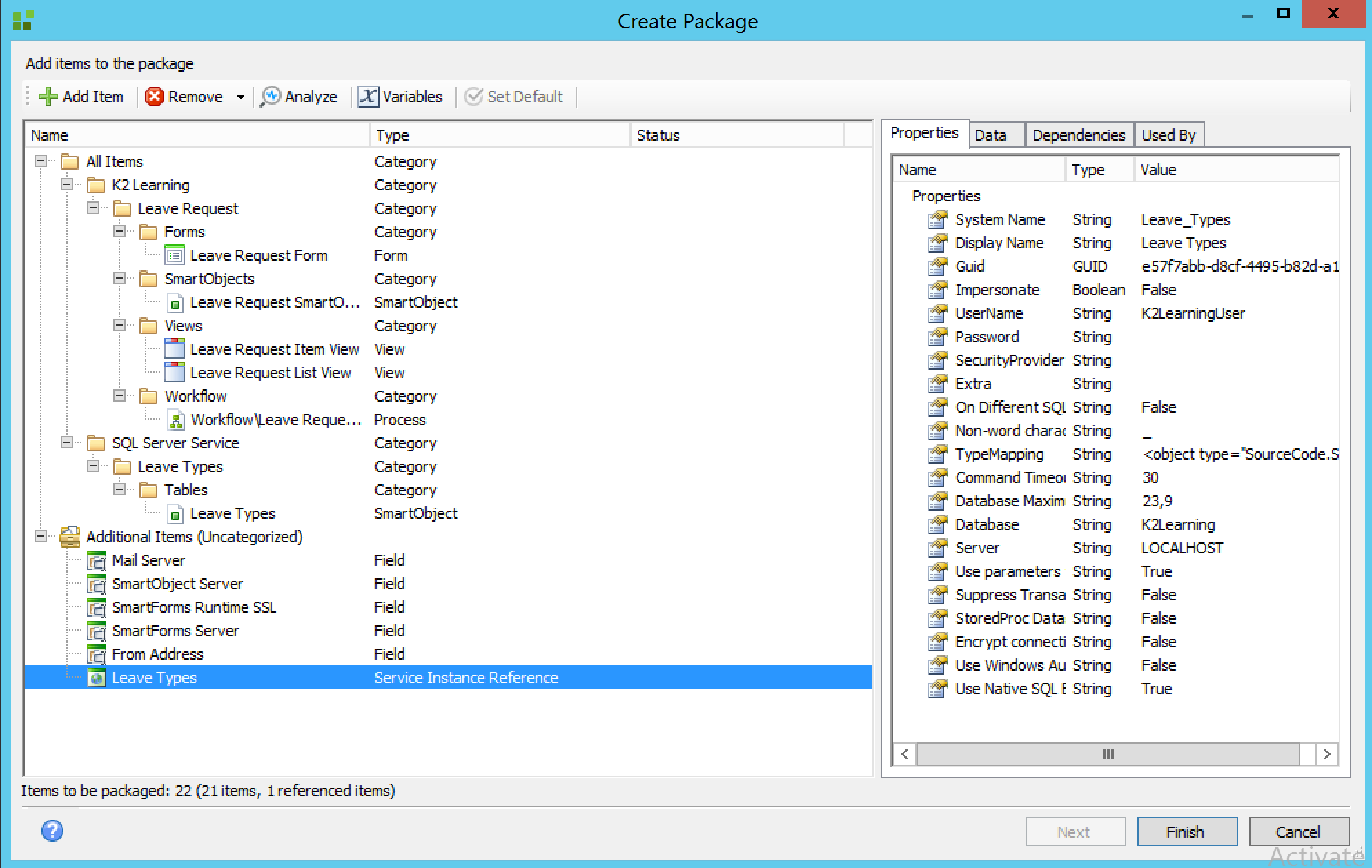Click the service reference icon beside Leave Types
Screen dimensions: 1372x868
(x=97, y=678)
